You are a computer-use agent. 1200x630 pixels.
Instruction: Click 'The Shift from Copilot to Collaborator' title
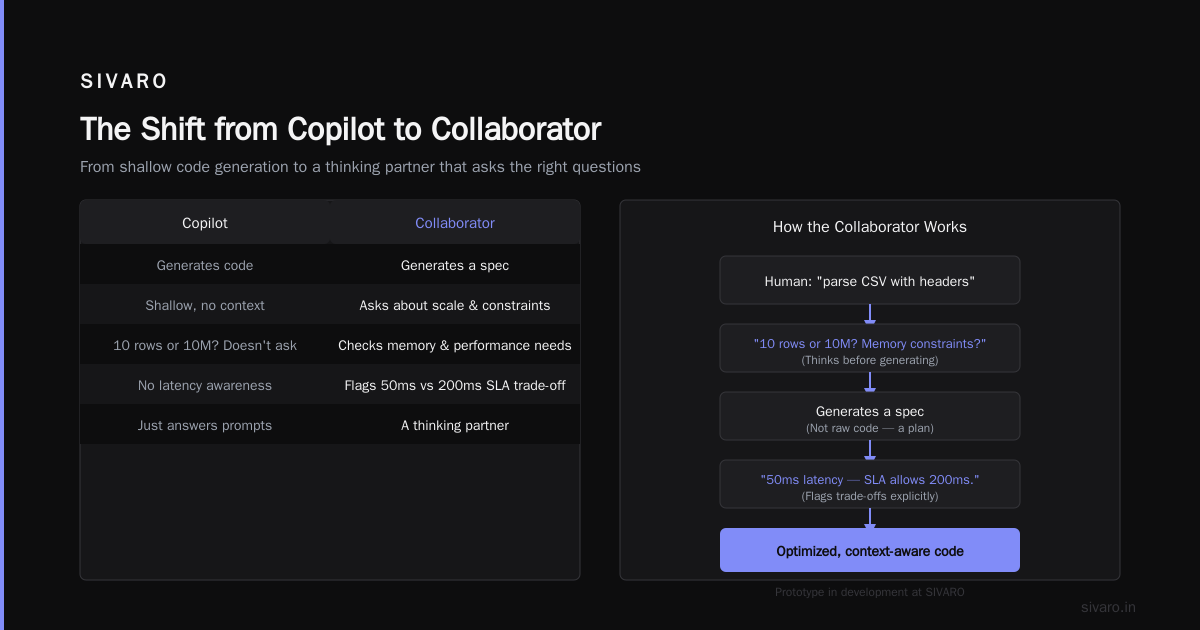point(340,129)
